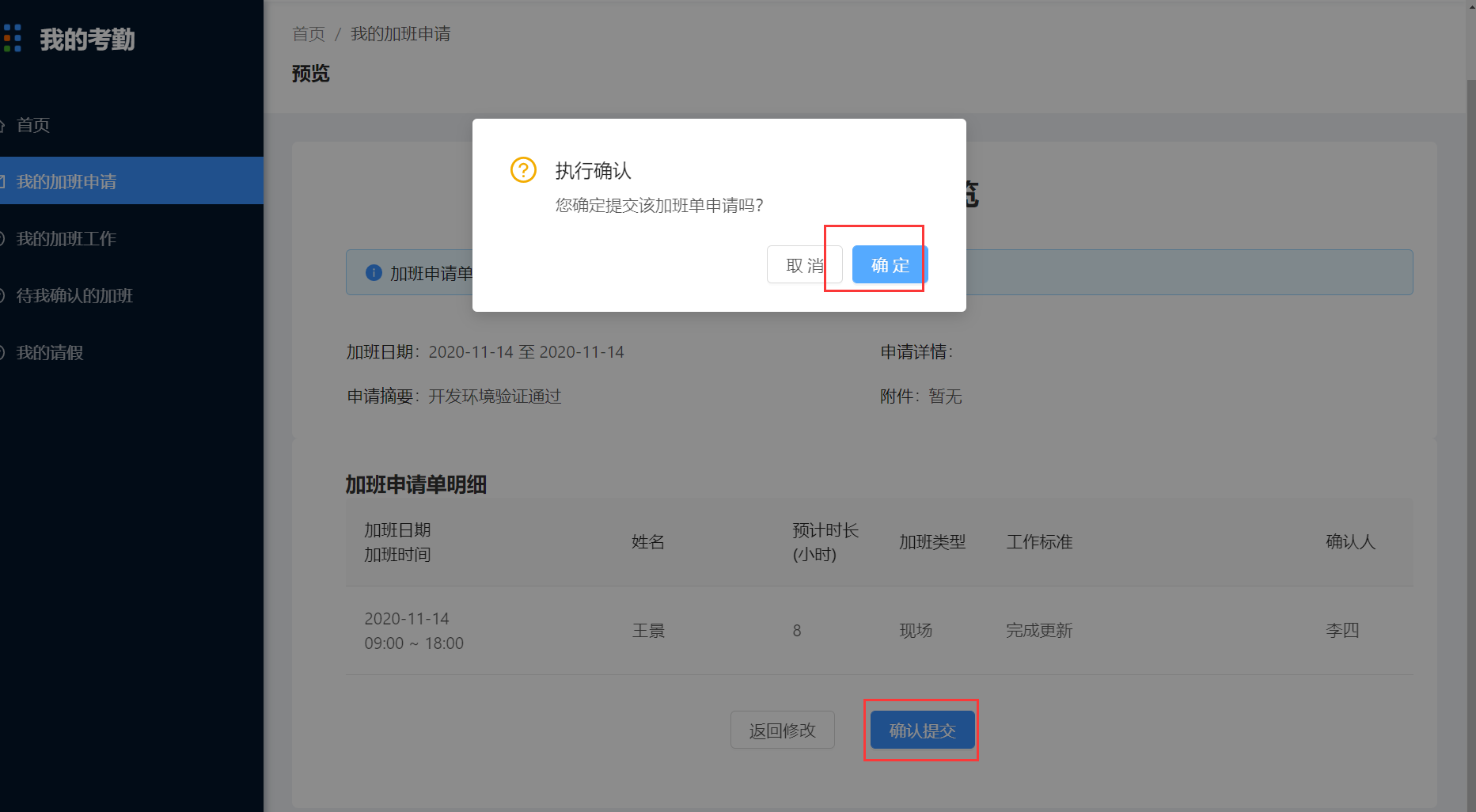Click the 返回修改 button
Image resolution: width=1476 pixels, height=812 pixels.
click(x=782, y=730)
